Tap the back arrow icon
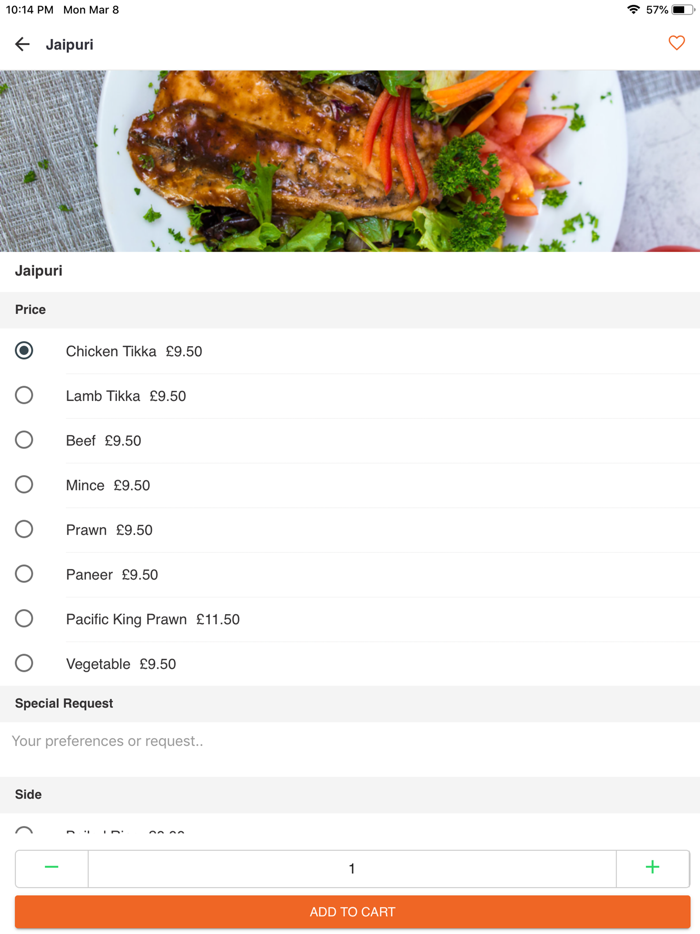 [22, 44]
